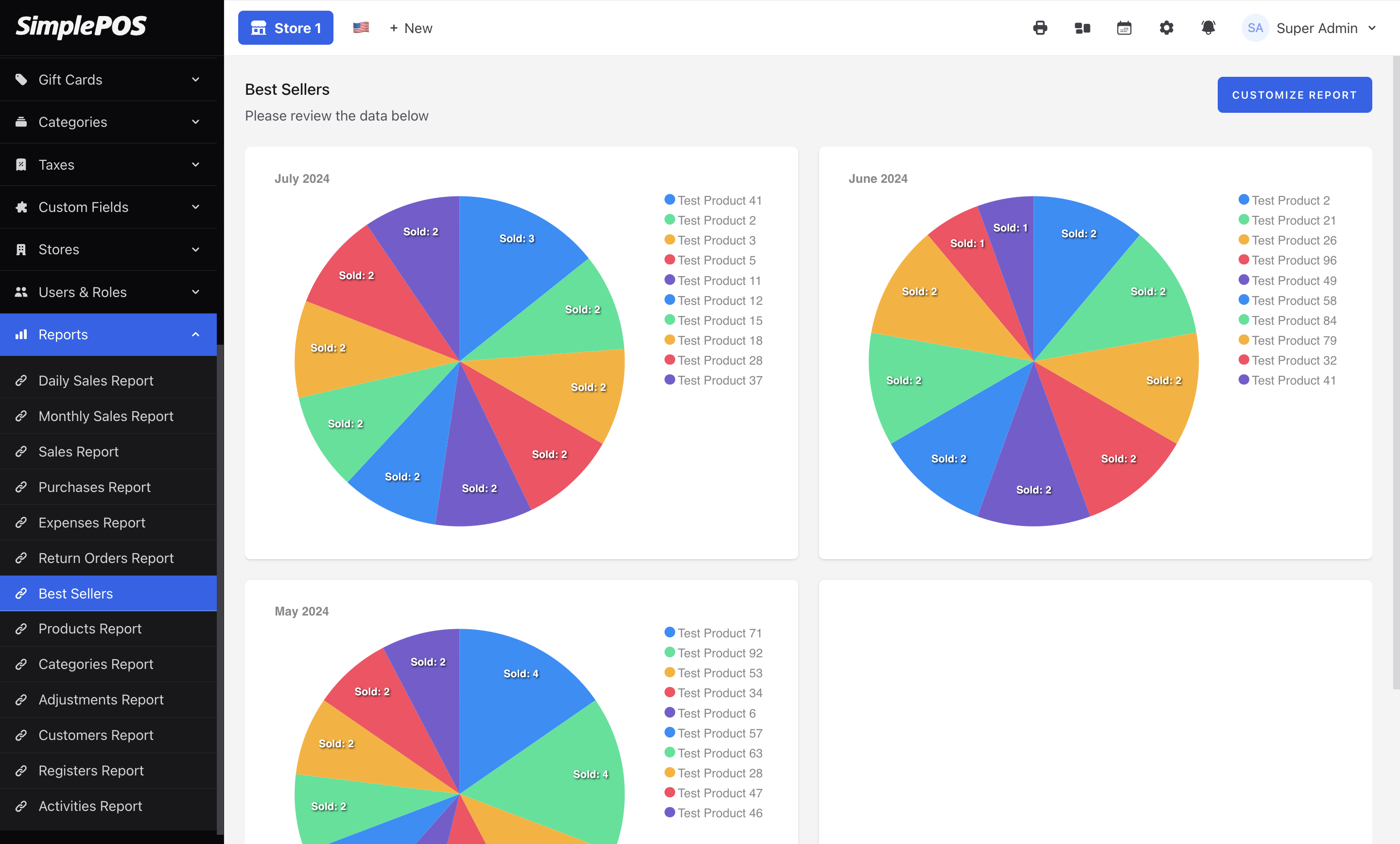Expand the Categories sidebar menu
Screen dimensions: 1400x844
(x=108, y=122)
